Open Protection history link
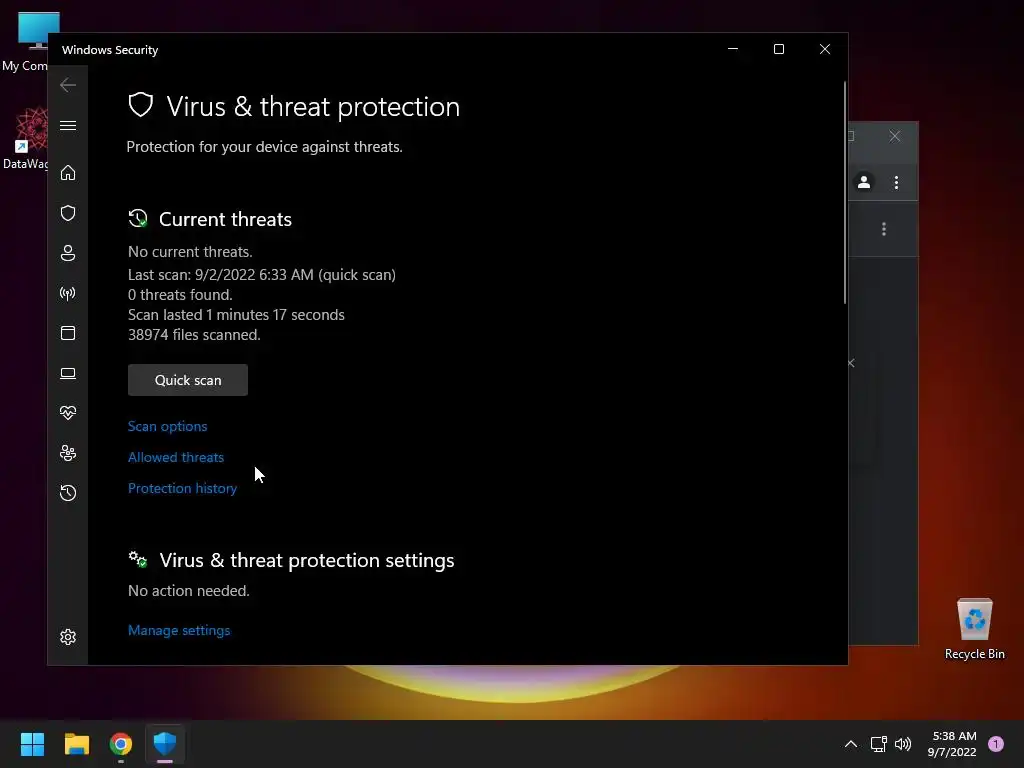Image resolution: width=1024 pixels, height=768 pixels. 182,488
